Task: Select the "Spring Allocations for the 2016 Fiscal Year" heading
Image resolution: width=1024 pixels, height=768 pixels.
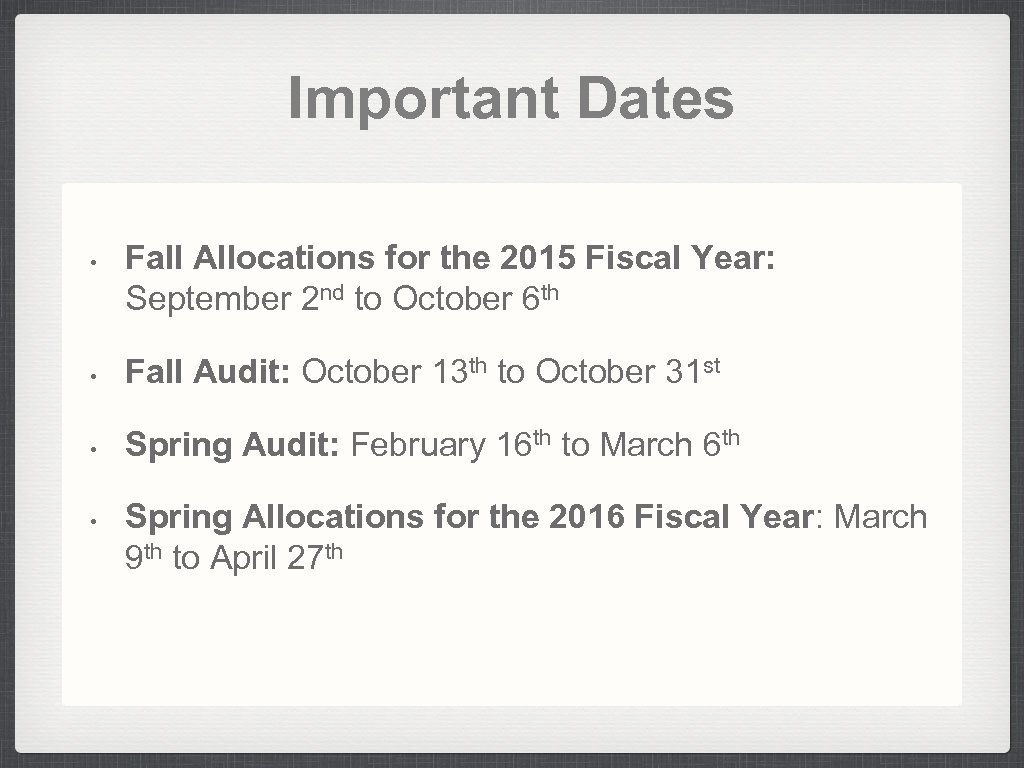Action: point(467,518)
